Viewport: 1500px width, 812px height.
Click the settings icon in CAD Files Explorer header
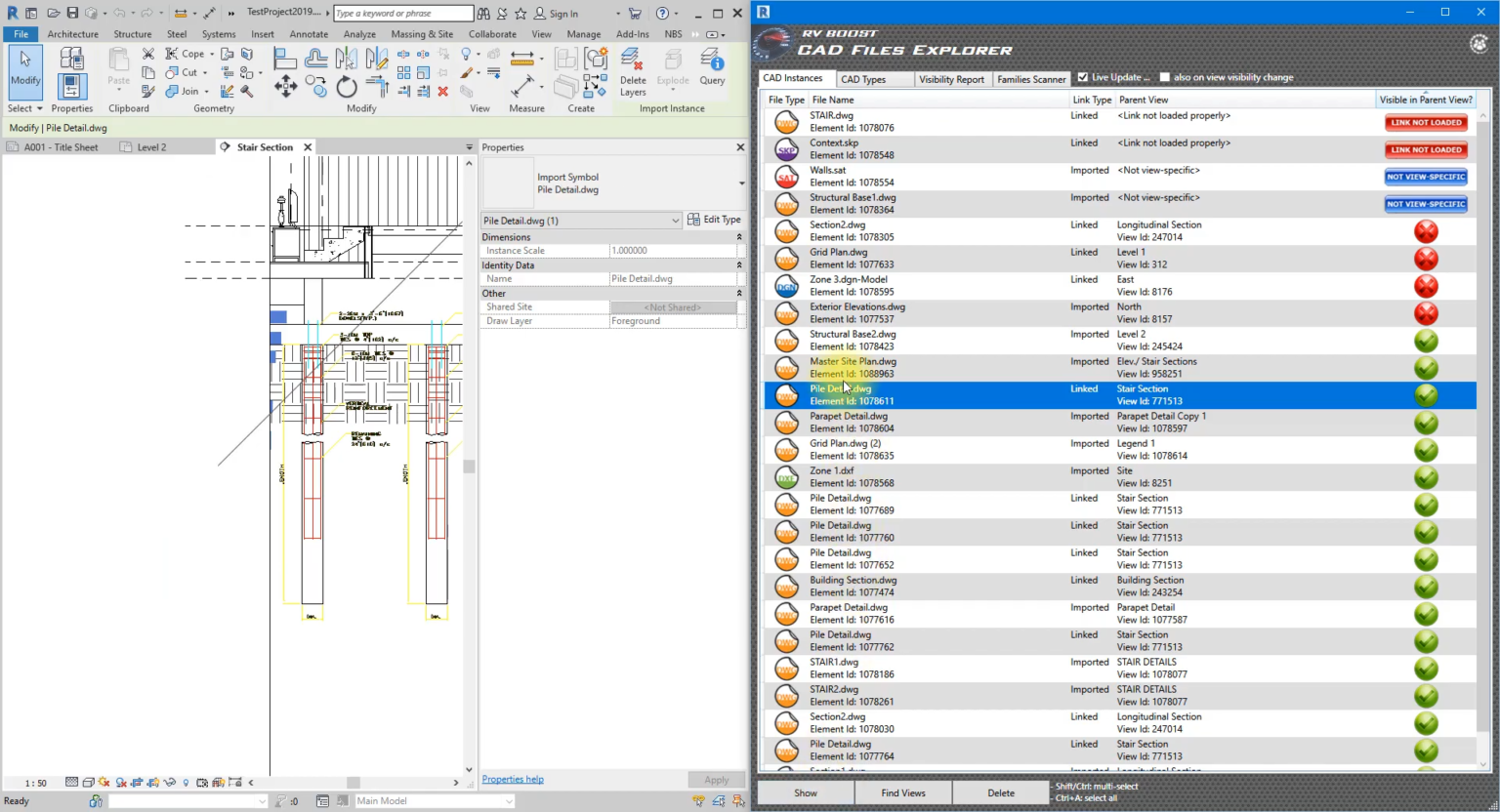point(1479,43)
